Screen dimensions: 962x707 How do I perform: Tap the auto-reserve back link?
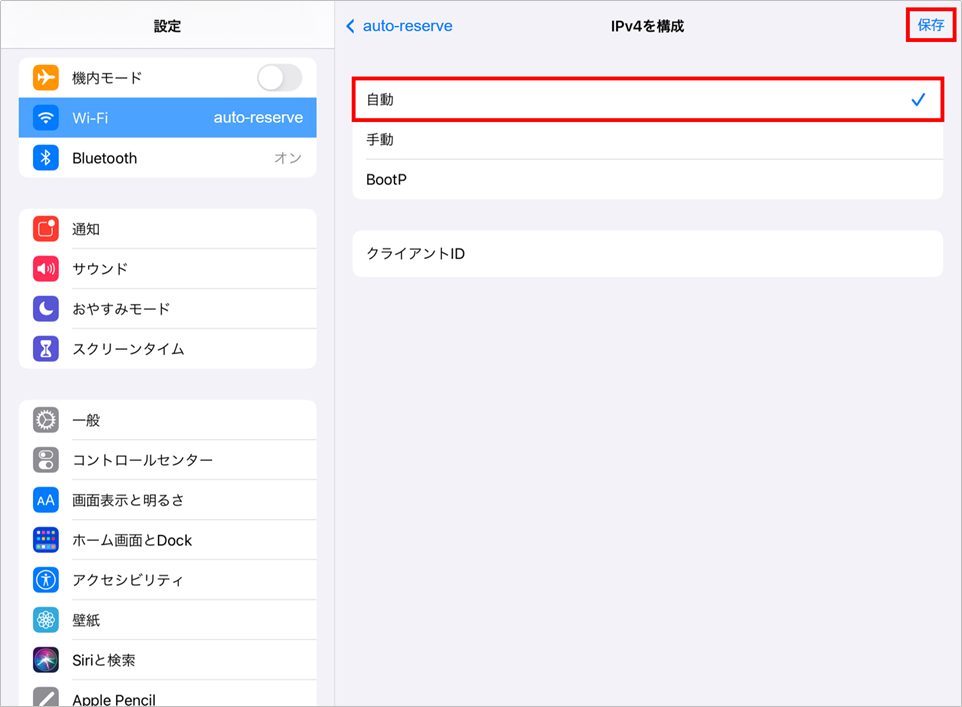(407, 26)
